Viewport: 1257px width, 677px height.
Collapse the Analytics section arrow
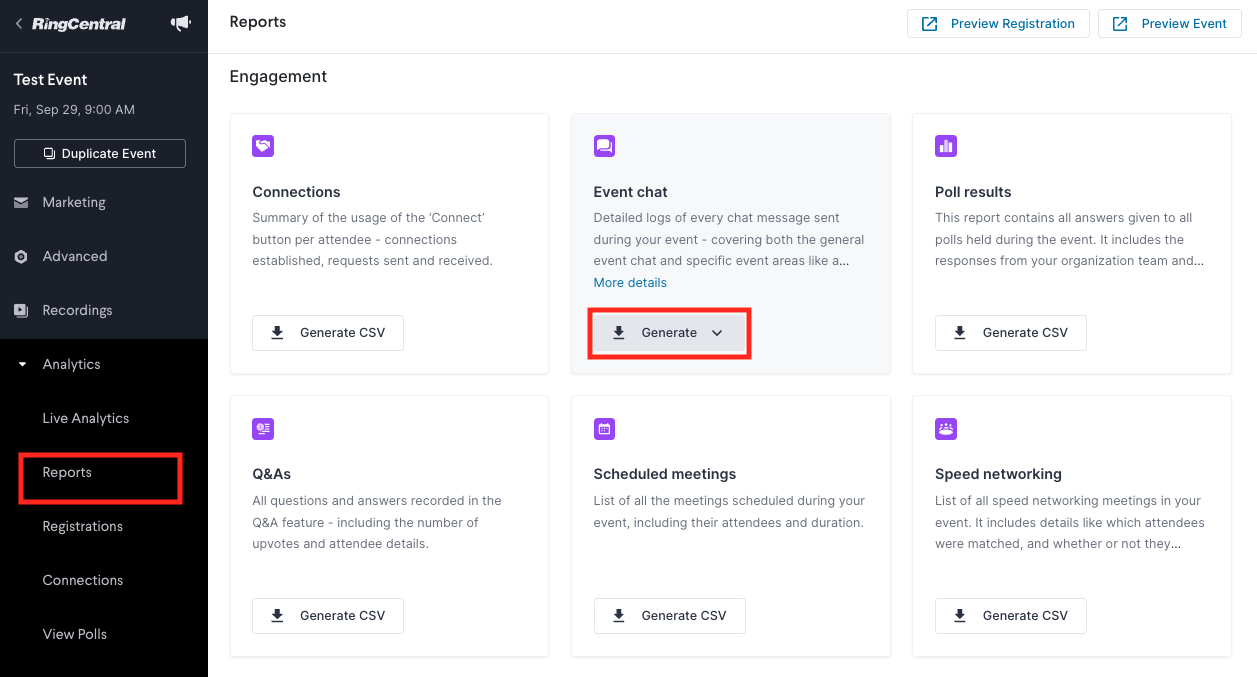[x=22, y=365]
